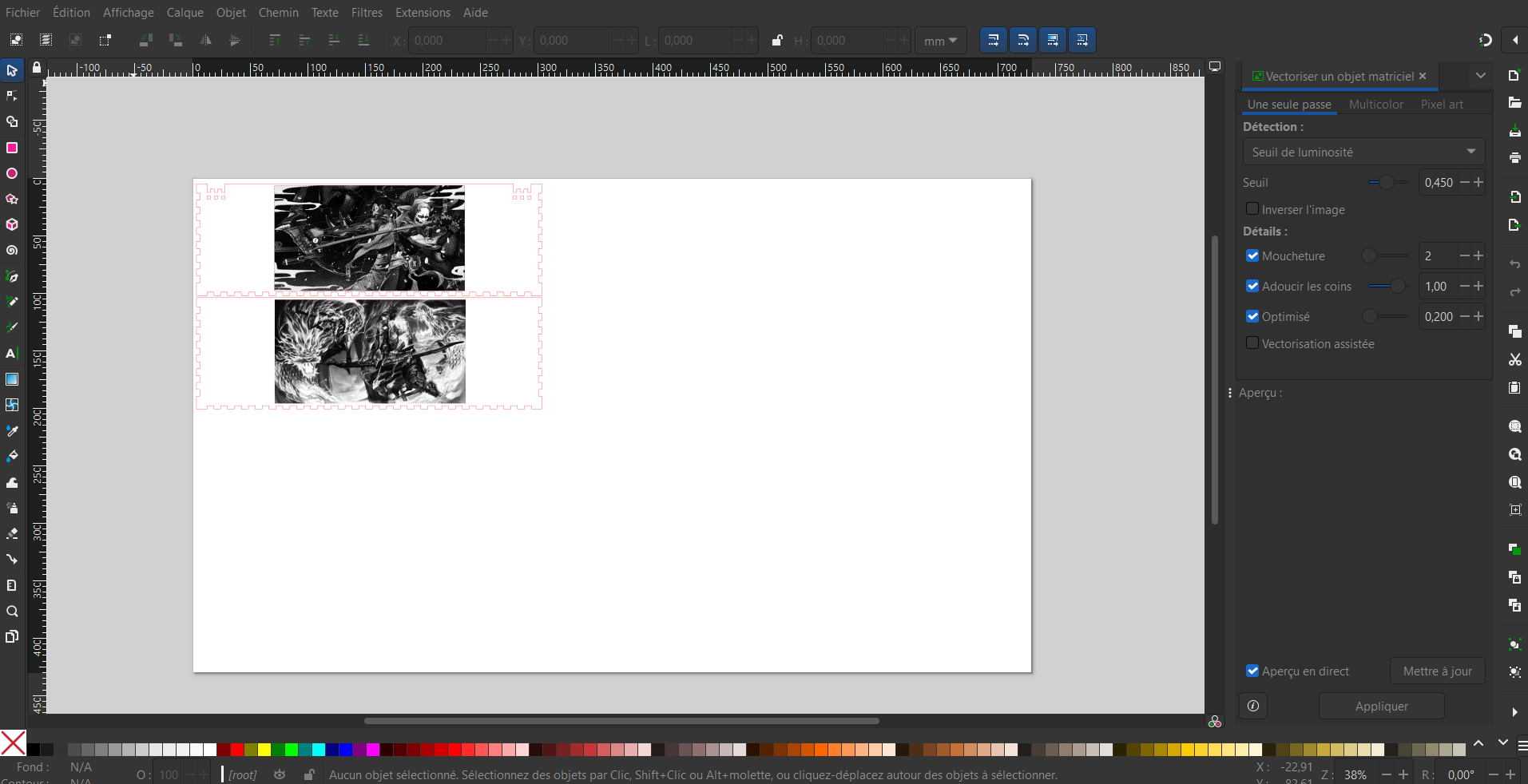Click the info button beside Appliquer
1528x784 pixels.
(1252, 706)
